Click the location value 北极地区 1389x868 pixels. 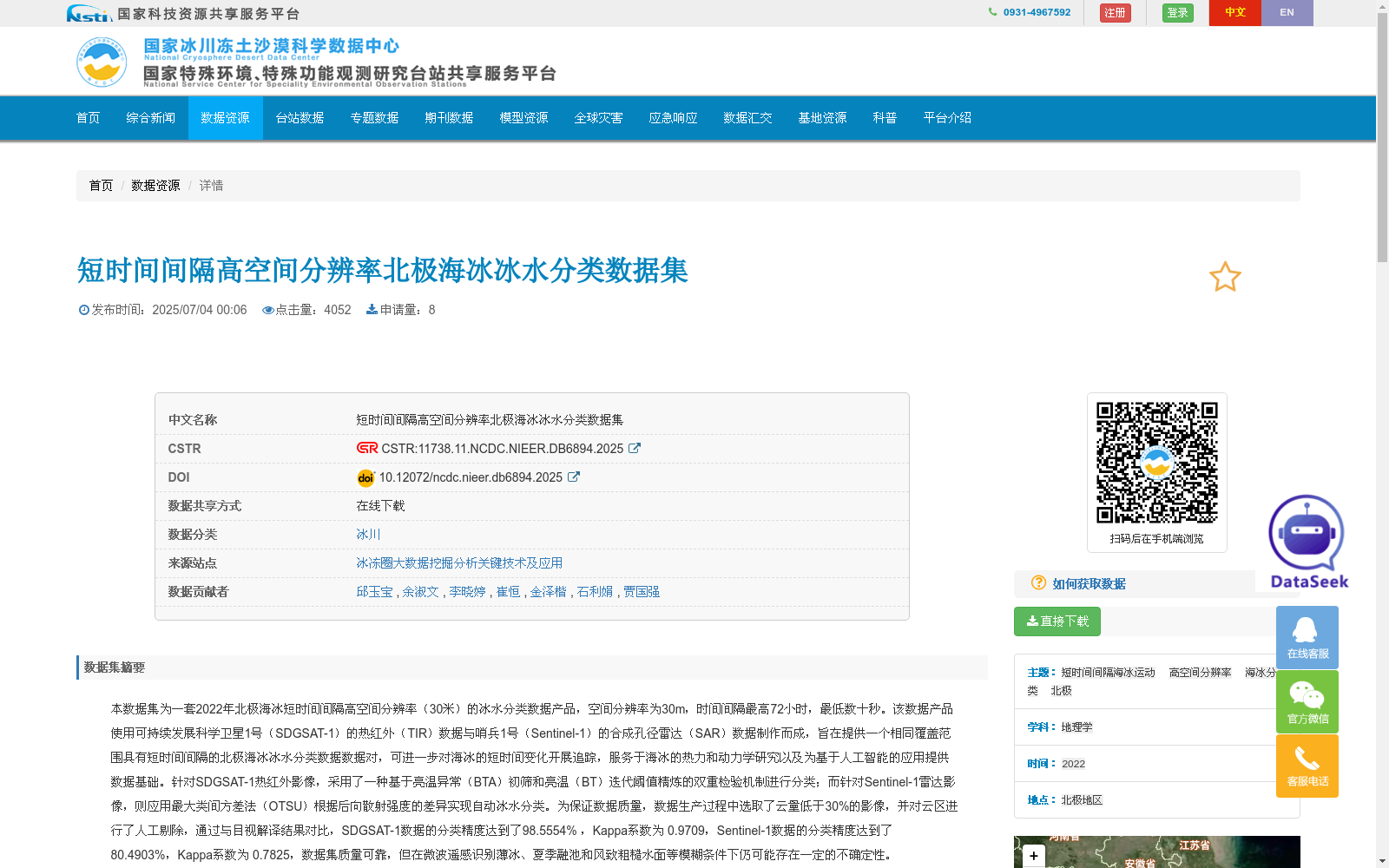1082,800
